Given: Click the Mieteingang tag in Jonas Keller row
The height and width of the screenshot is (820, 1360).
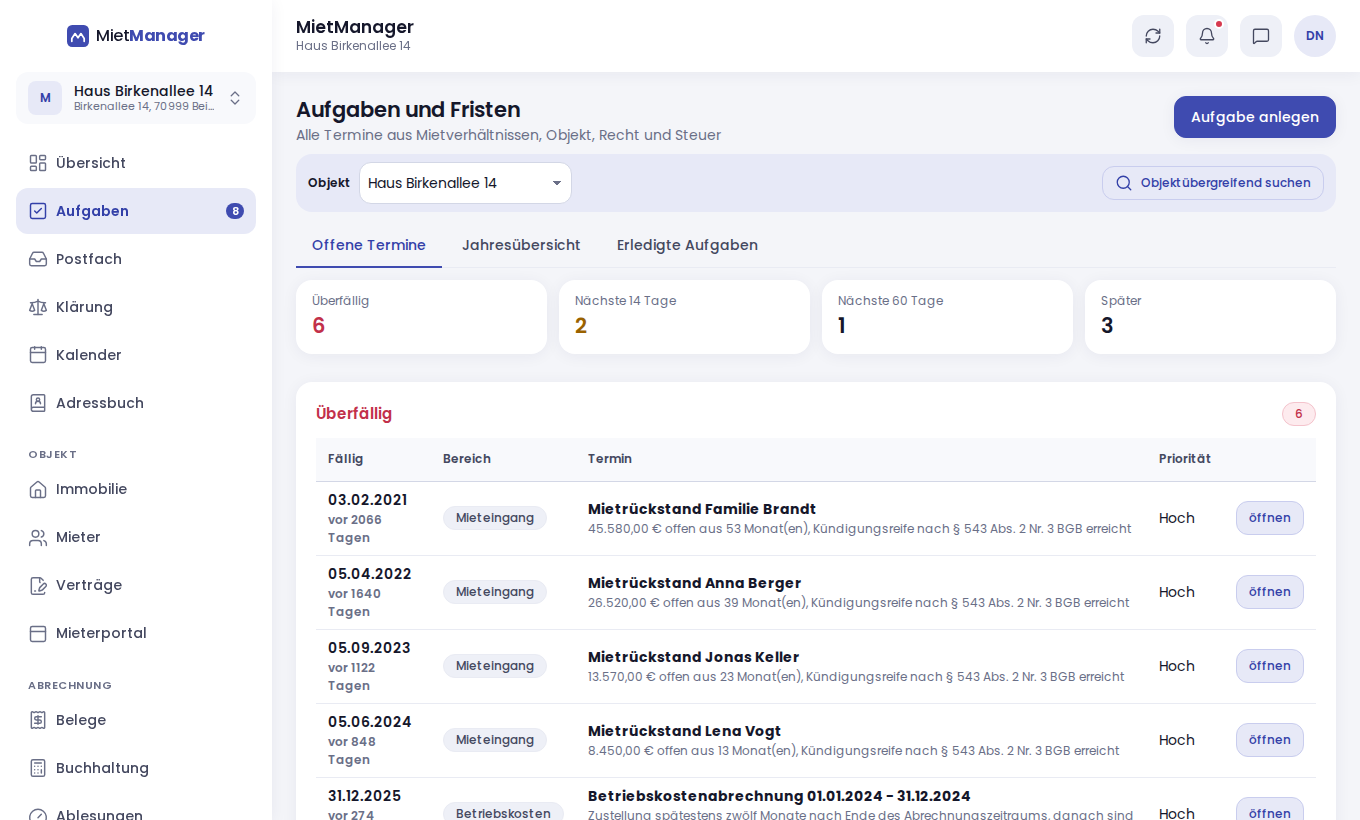Looking at the screenshot, I should tap(495, 666).
